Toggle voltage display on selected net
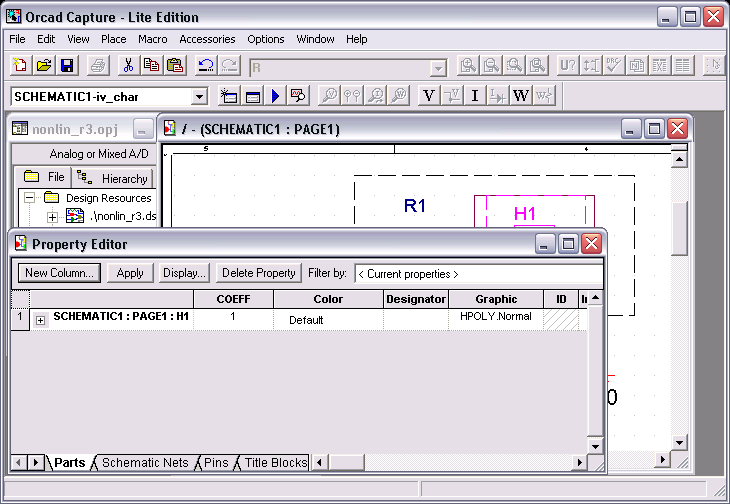The width and height of the screenshot is (730, 504). coord(452,96)
